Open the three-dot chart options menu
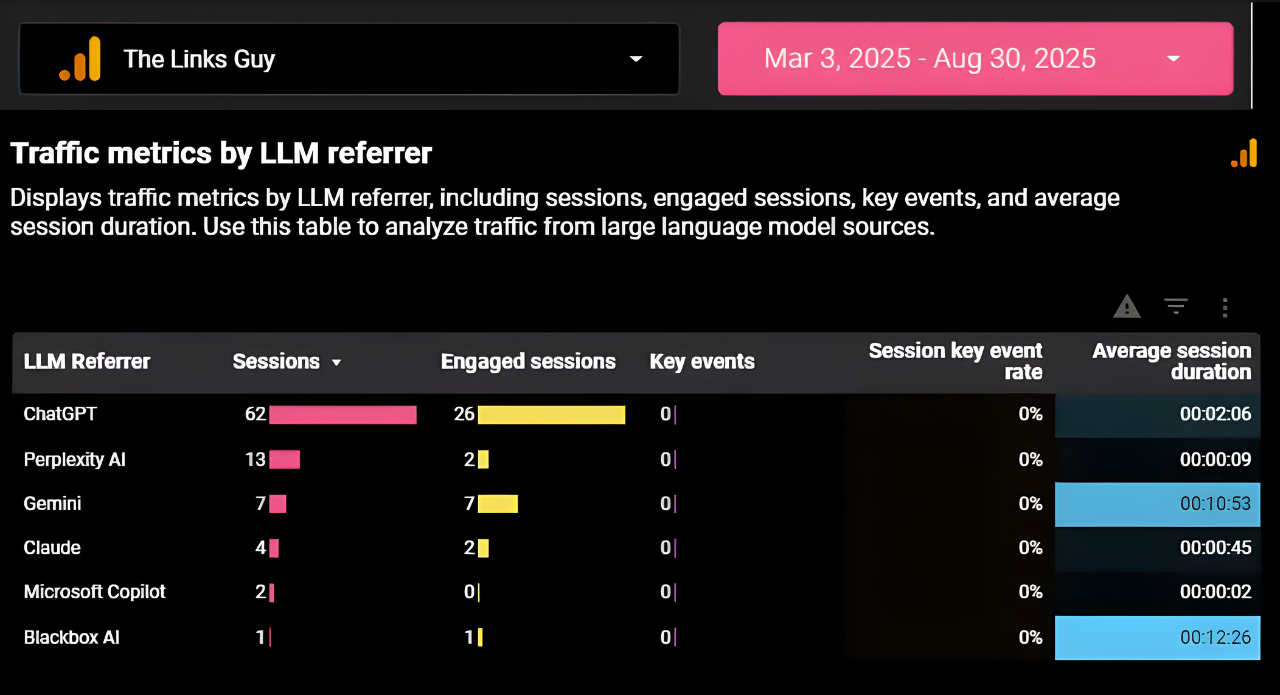1280x695 pixels. (1225, 307)
